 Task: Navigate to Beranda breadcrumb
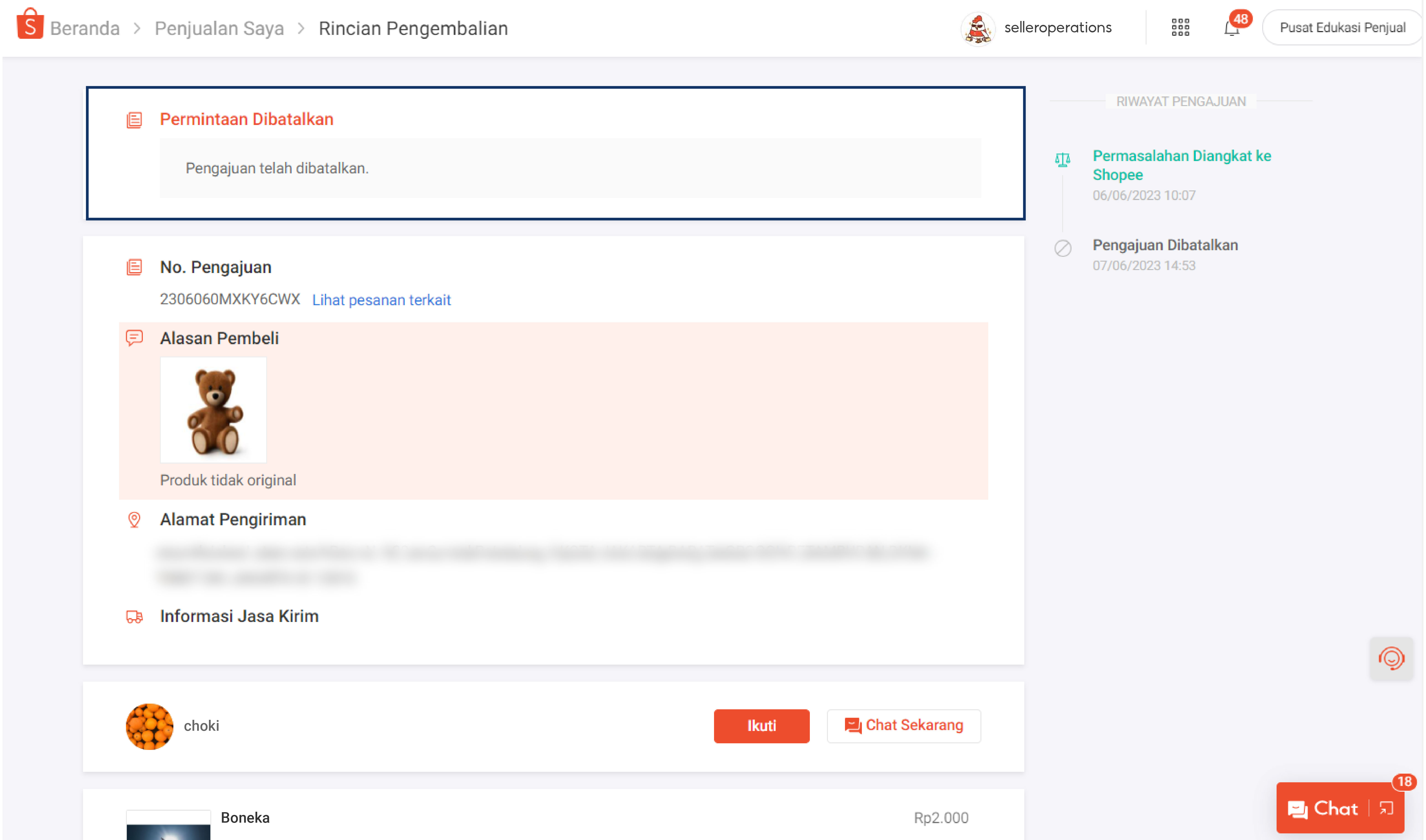point(84,28)
